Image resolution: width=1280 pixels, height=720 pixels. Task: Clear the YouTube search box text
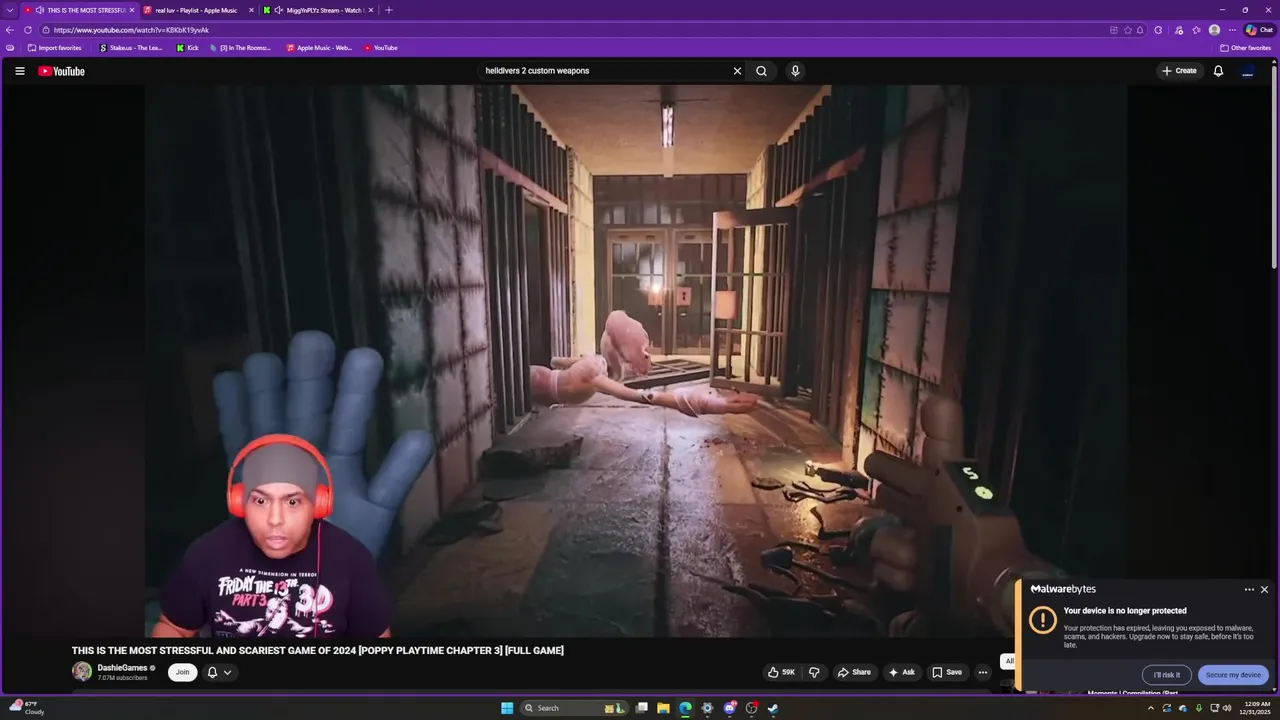point(737,71)
